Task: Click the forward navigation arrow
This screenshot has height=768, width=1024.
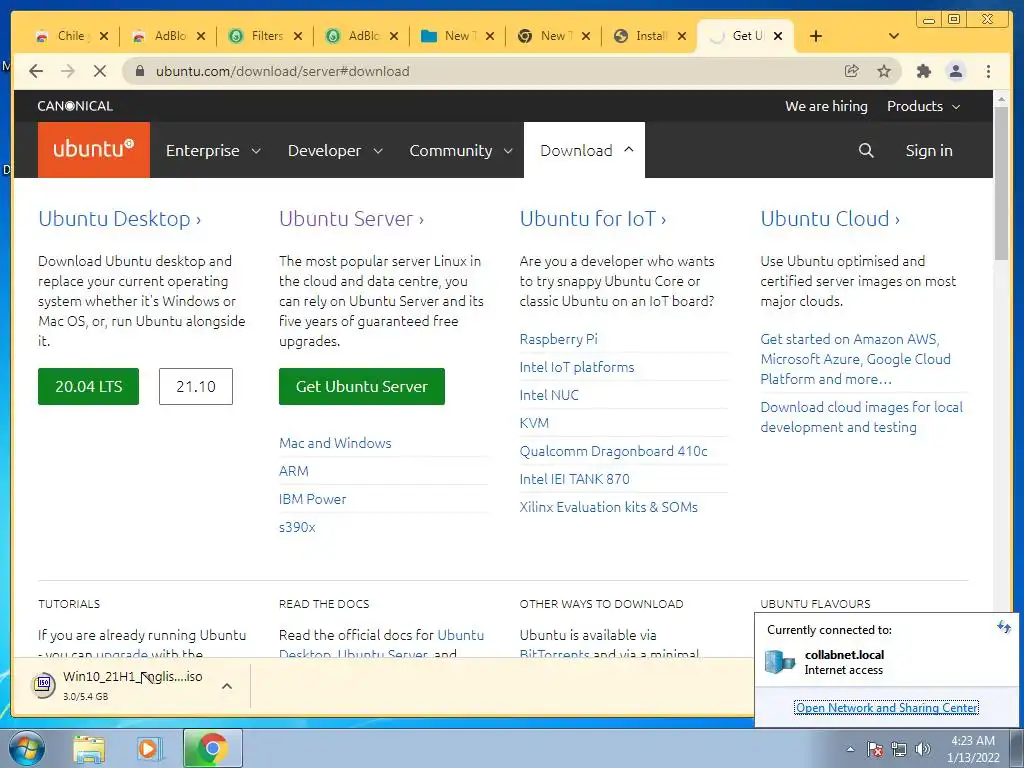Action: (x=68, y=71)
